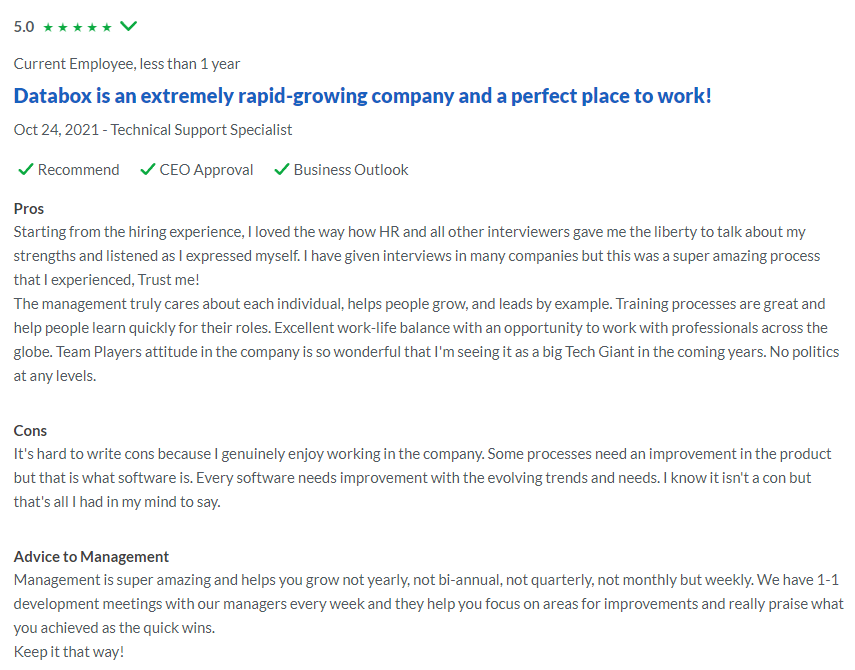855x670 pixels.
Task: Click the green checkmark beside Business Outlook
Action: 281,170
